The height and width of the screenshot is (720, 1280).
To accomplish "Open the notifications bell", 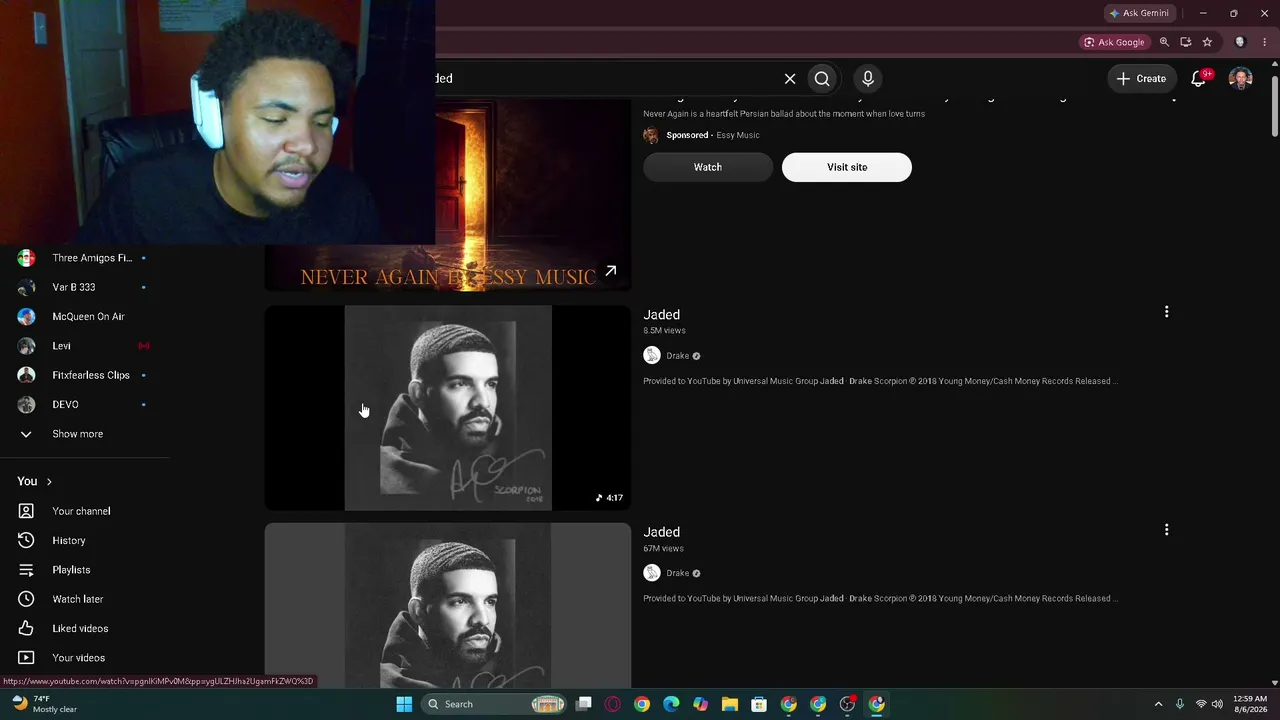I will pos(1198,78).
